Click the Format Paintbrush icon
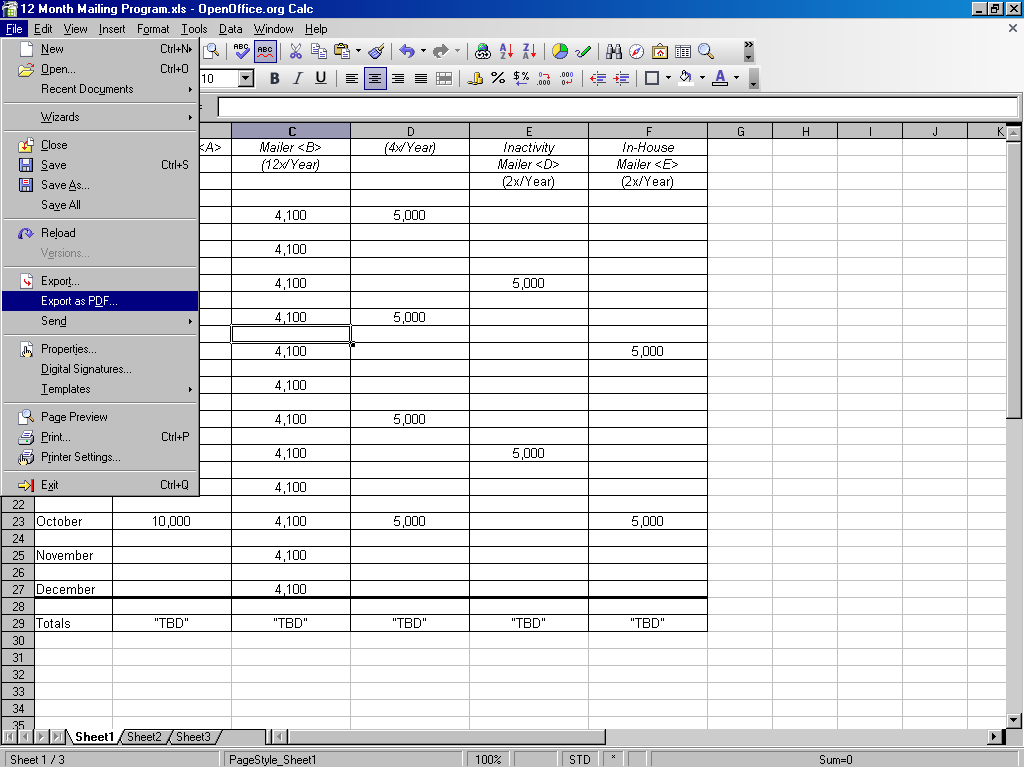 point(376,51)
